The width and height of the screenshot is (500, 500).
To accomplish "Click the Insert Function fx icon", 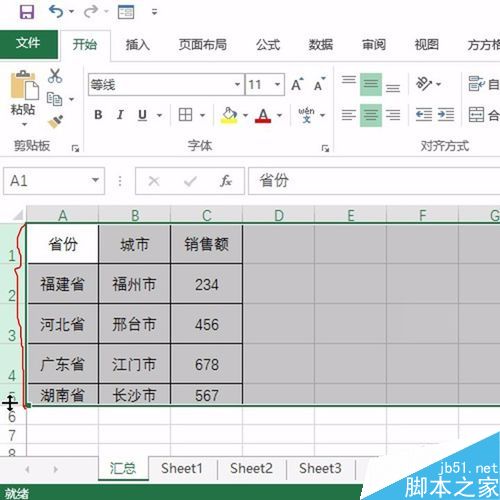I will (x=226, y=181).
